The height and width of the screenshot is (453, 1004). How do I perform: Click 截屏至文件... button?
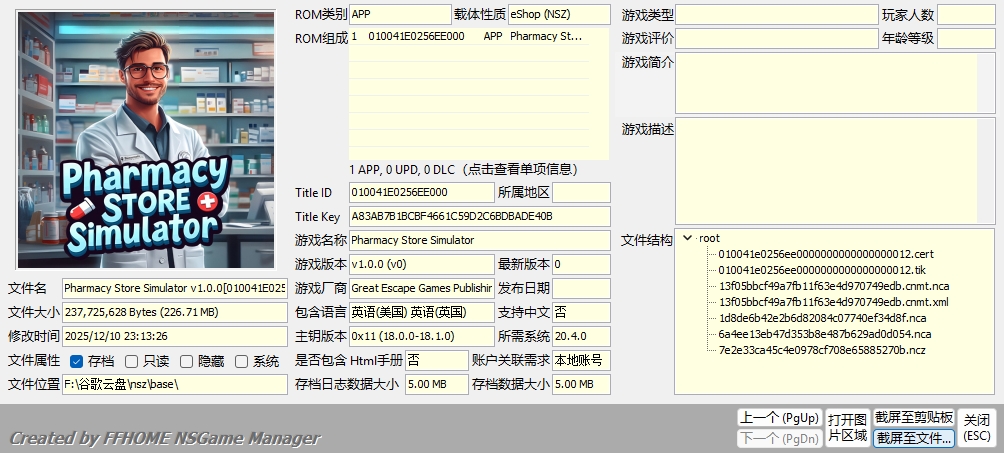(914, 438)
